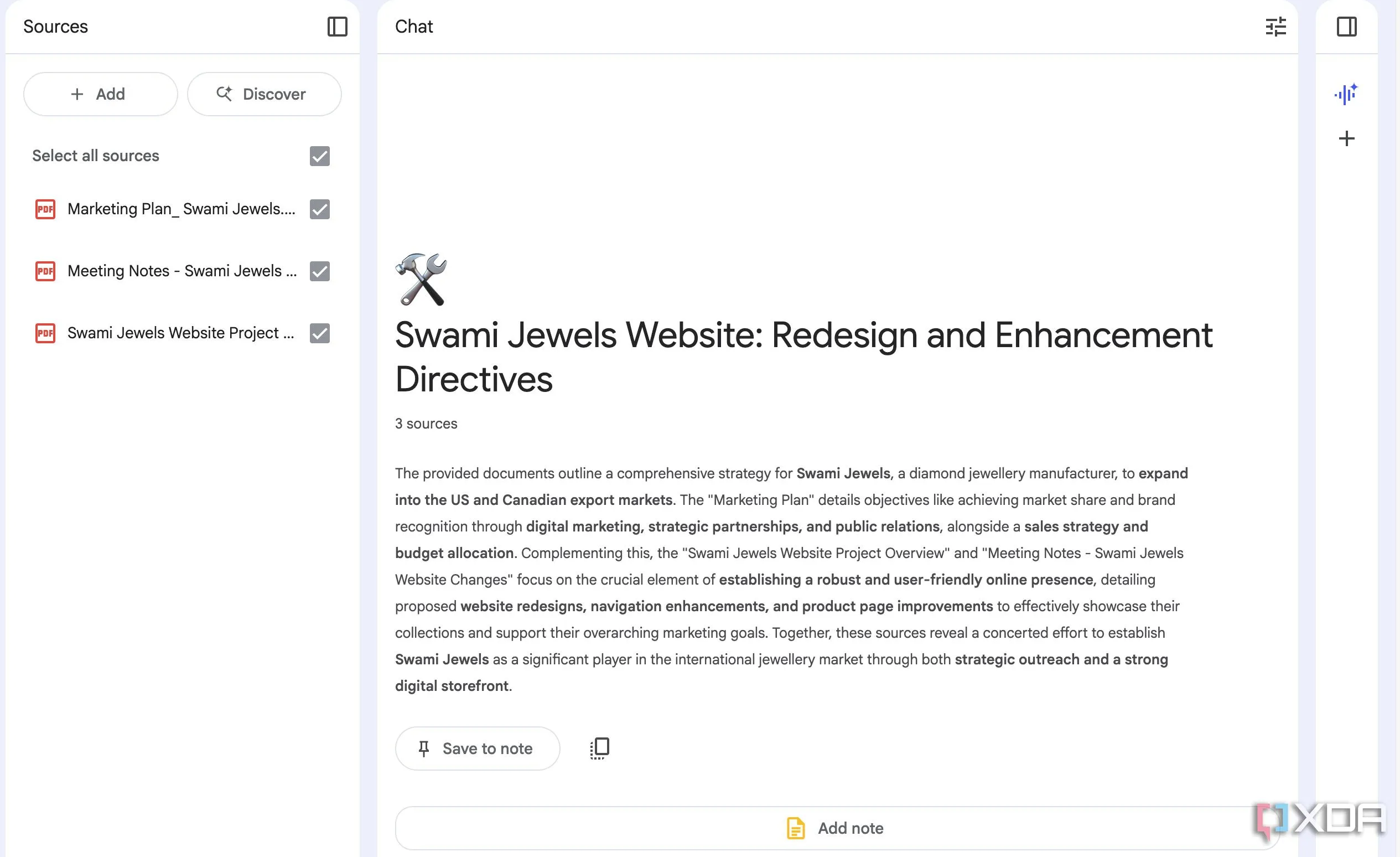
Task: Add a new source with the Add button
Action: click(x=101, y=94)
